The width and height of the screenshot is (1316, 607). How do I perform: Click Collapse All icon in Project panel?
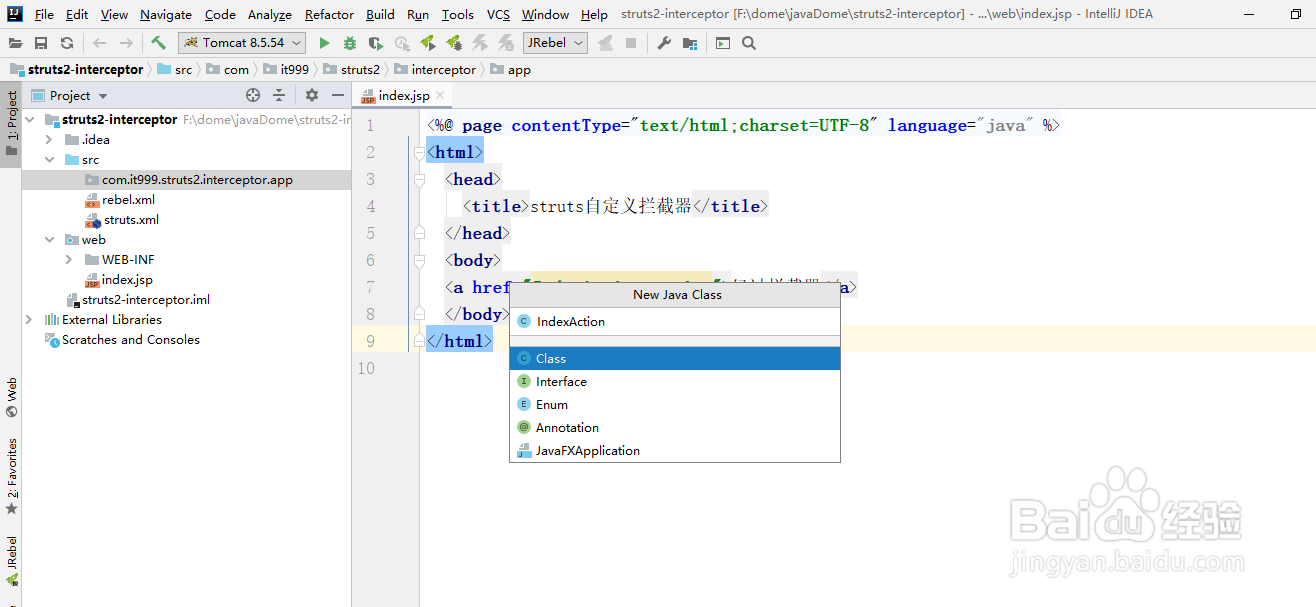coord(279,95)
